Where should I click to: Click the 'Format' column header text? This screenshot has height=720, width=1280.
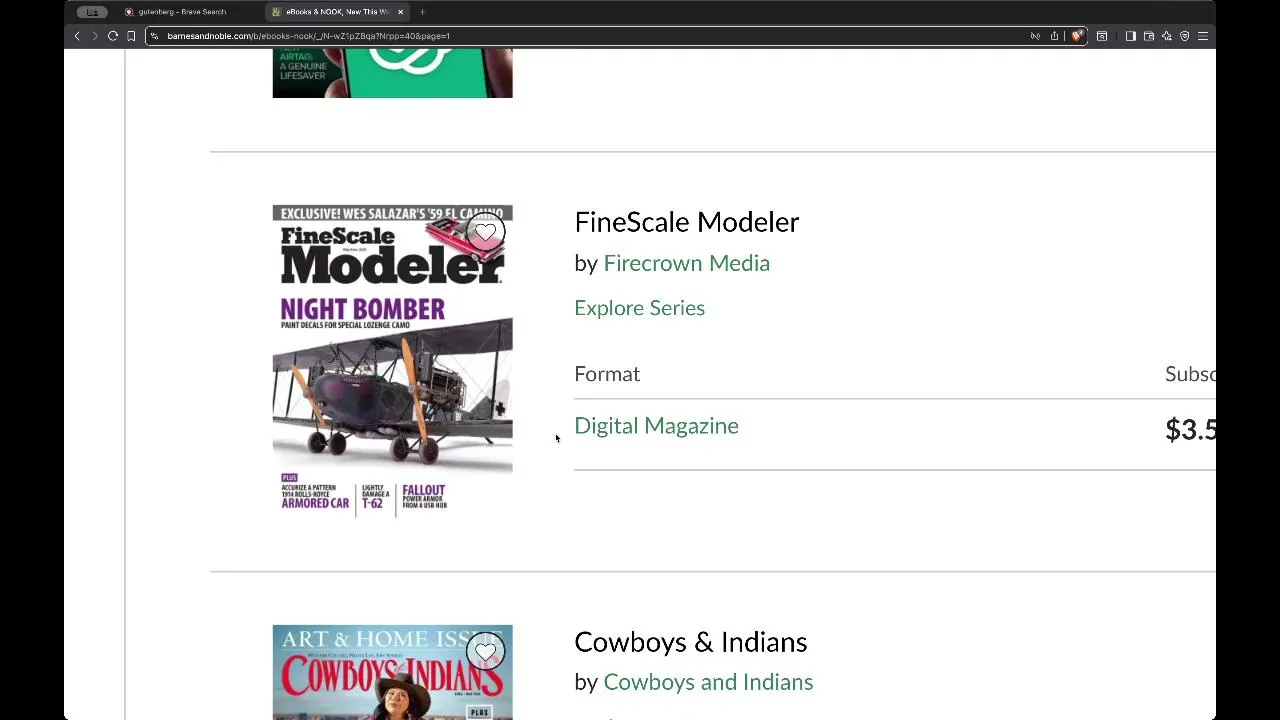pyautogui.click(x=607, y=374)
